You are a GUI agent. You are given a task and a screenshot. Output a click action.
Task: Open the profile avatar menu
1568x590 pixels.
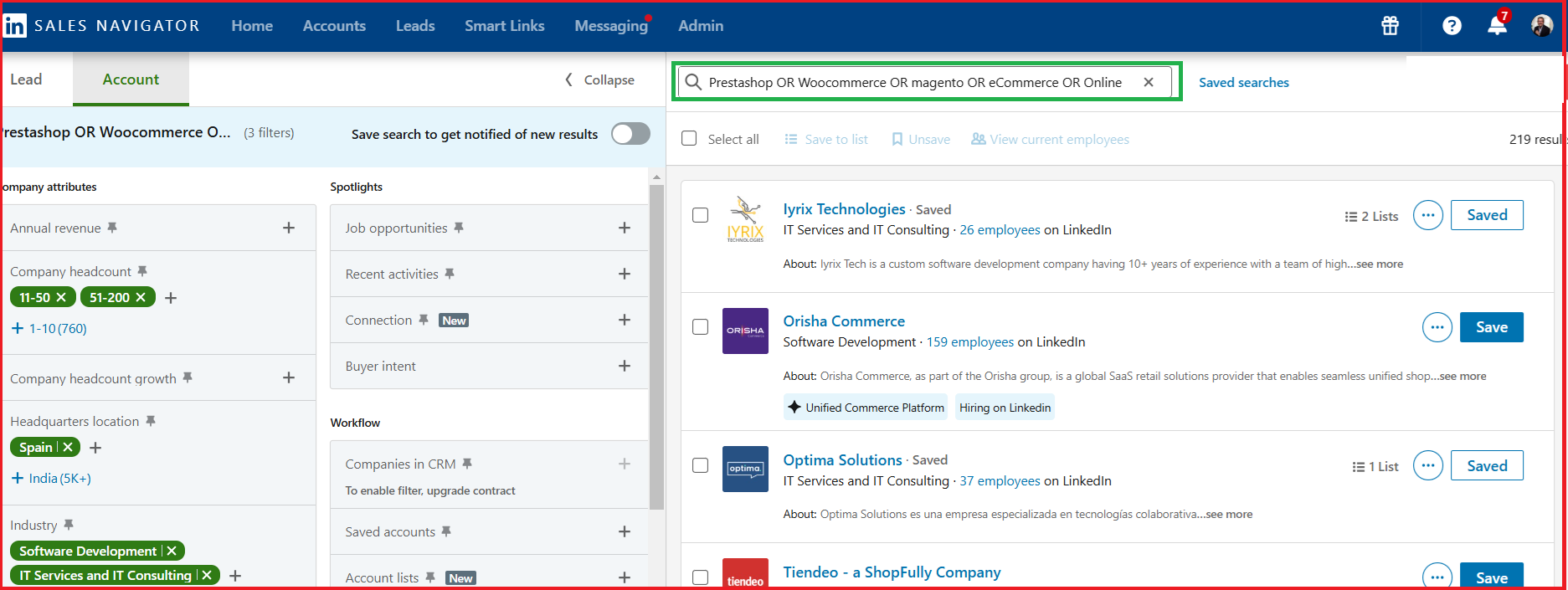click(1542, 26)
